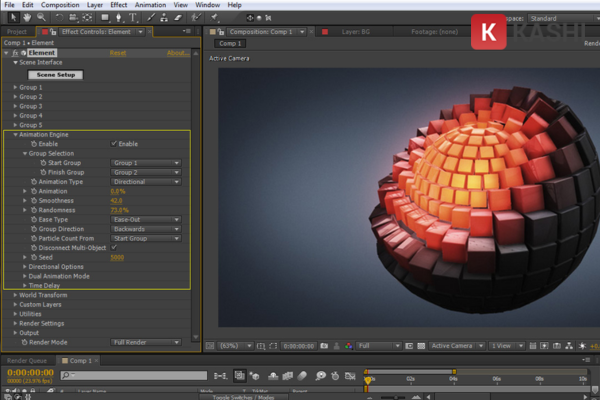Collapse the Animation Engine section
The width and height of the screenshot is (600, 400).
coord(15,134)
